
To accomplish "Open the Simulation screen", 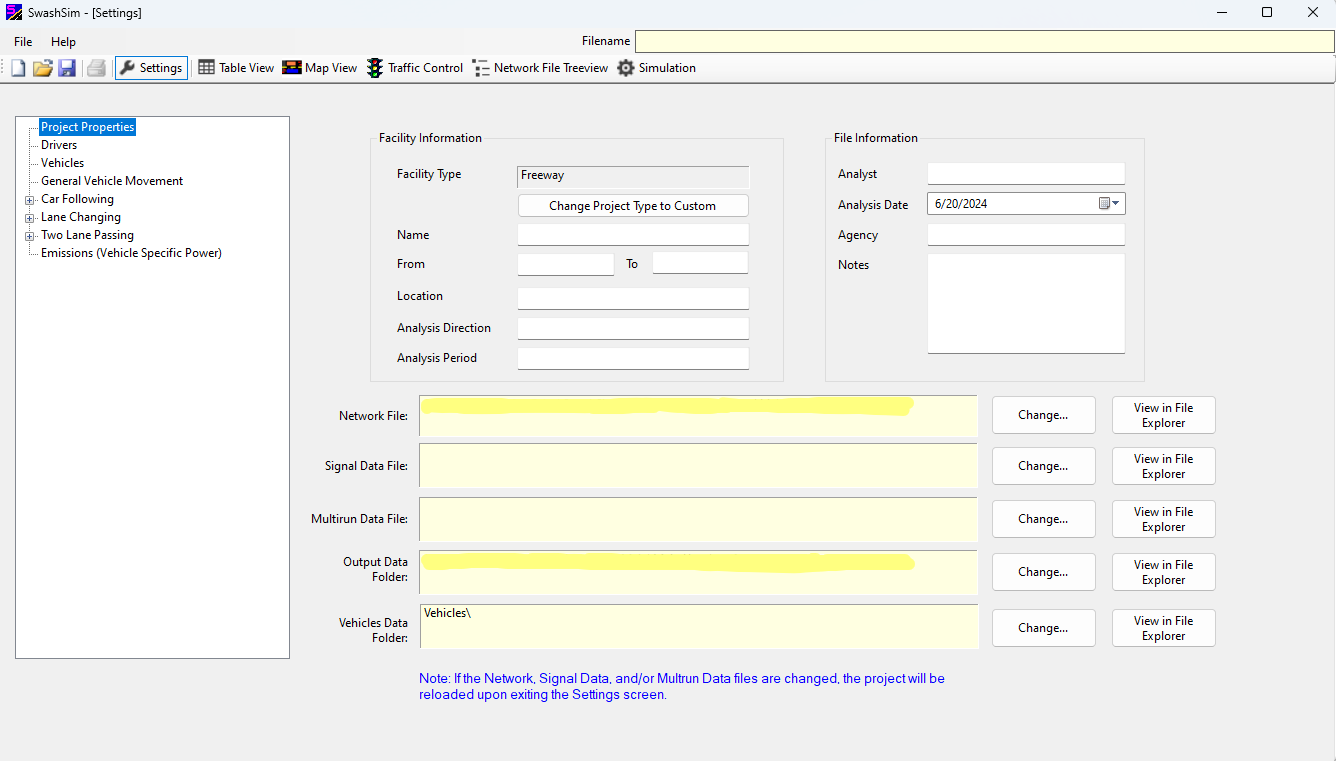I will click(x=656, y=68).
